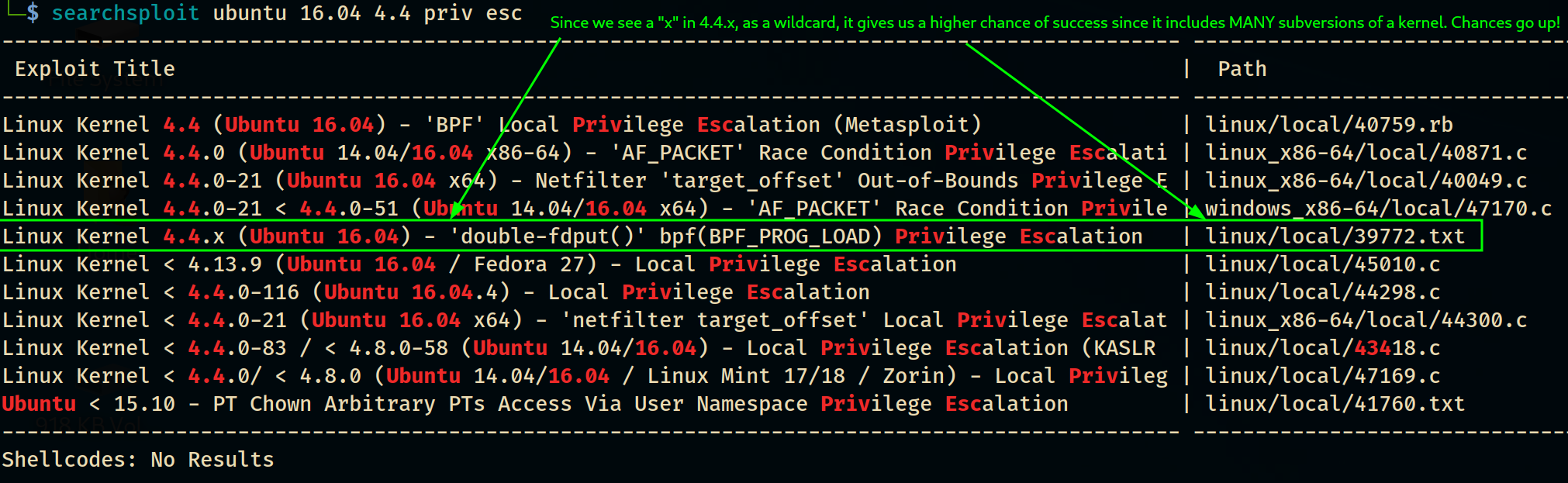
Task: Click the '< 4.4.0-116 (Ubuntu 16.04.4)' row title
Action: [x=436, y=292]
